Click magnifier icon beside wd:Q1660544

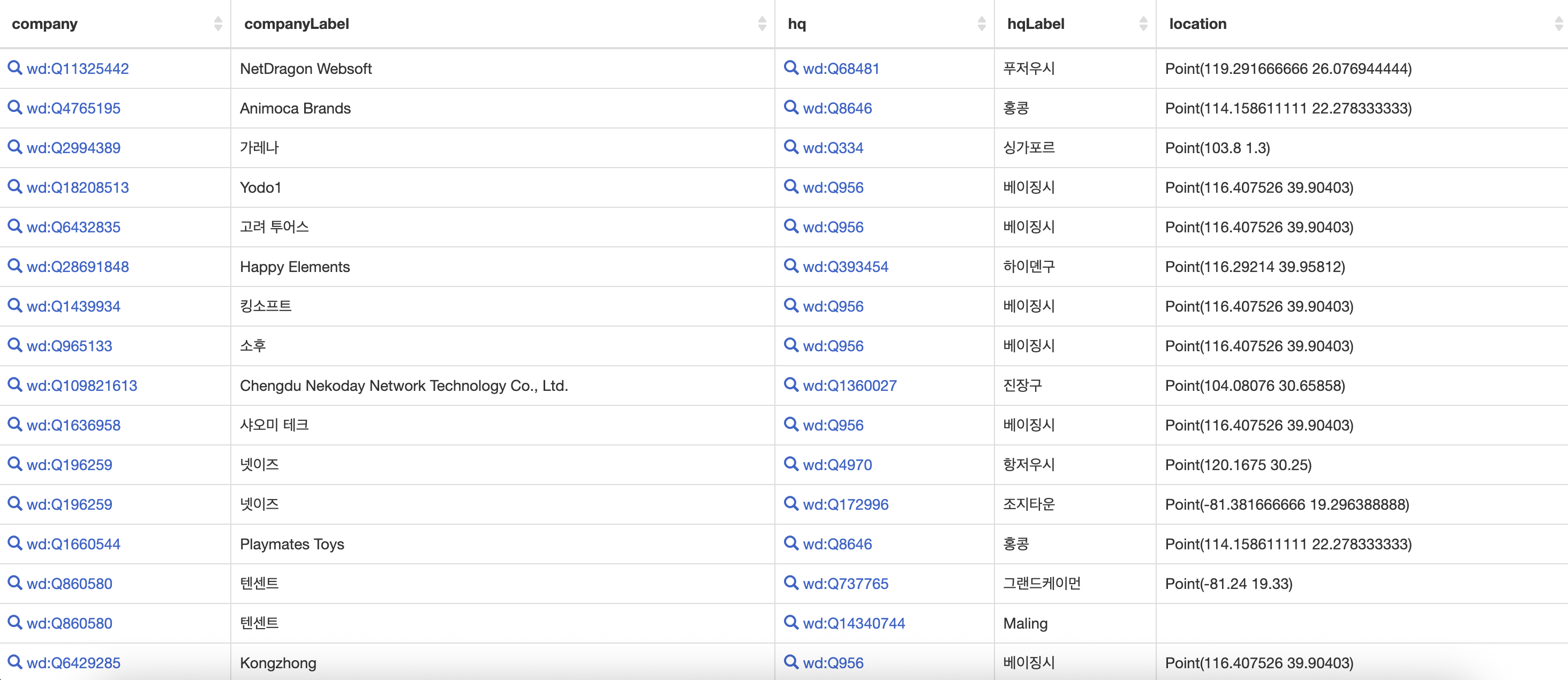tap(14, 542)
